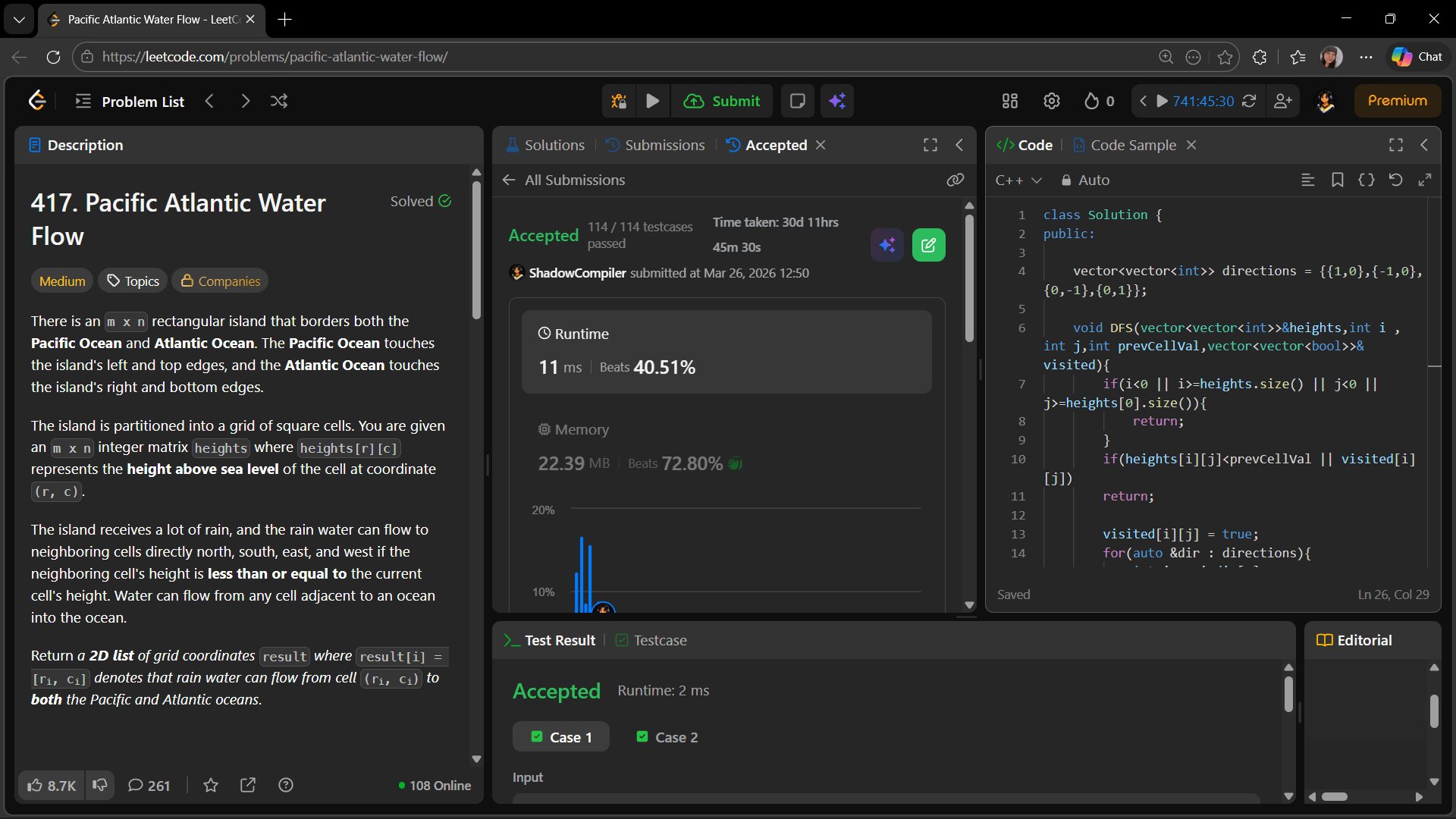Open the layout grid icon
Image resolution: width=1456 pixels, height=819 pixels.
pos(1009,101)
